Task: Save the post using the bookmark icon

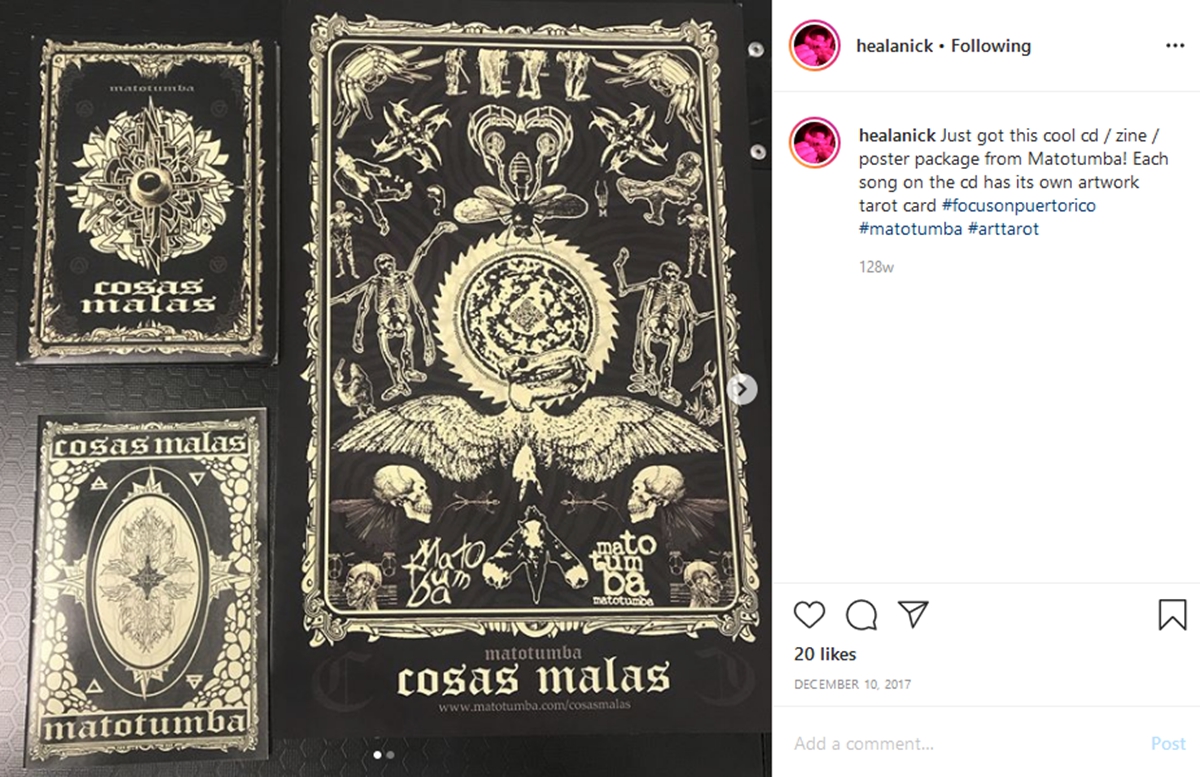Action: click(x=1172, y=614)
